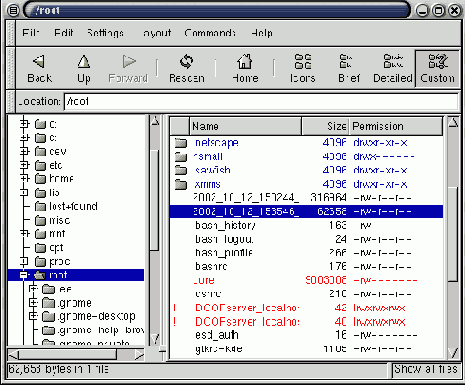The height and width of the screenshot is (385, 465).
Task: Click the file list scroll-up arrow
Action: click(453, 122)
